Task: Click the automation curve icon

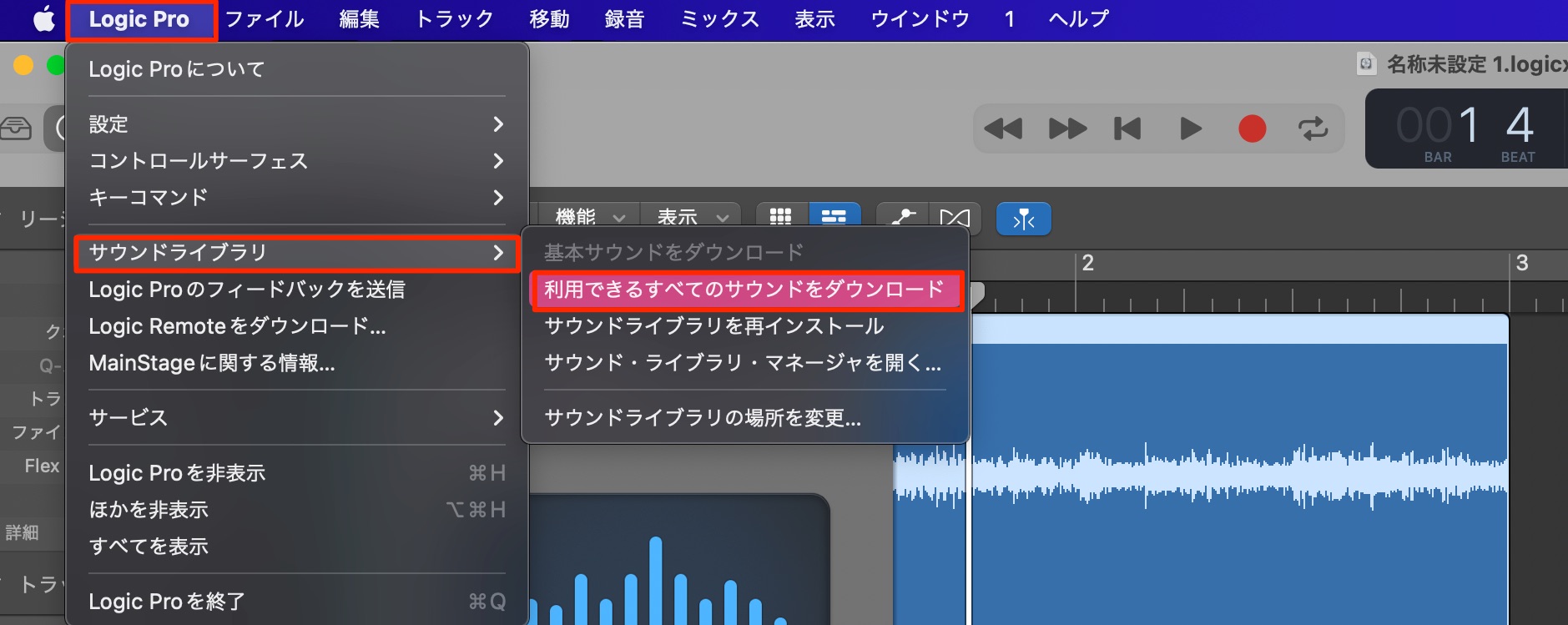Action: pos(902,217)
